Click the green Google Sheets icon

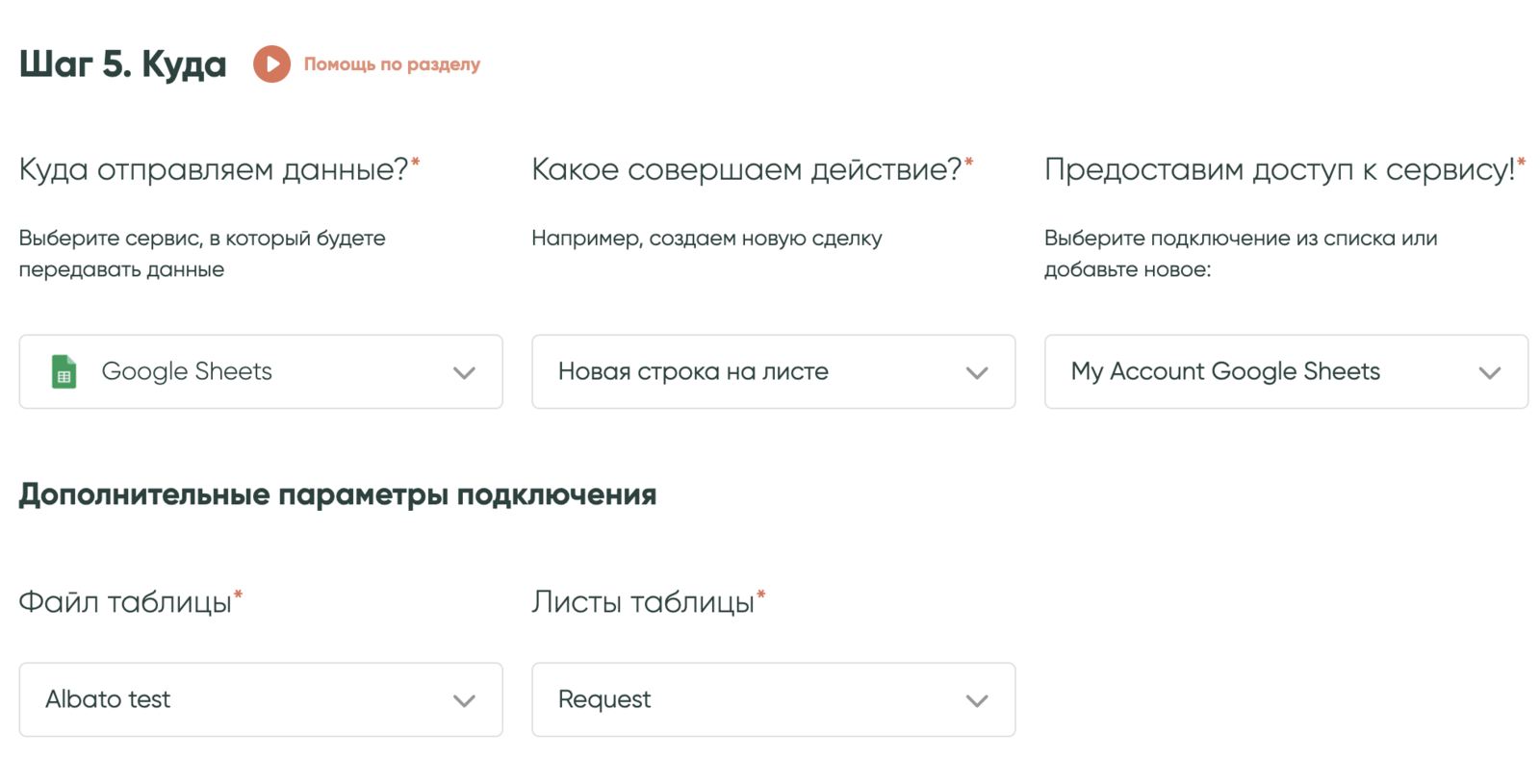click(x=64, y=372)
